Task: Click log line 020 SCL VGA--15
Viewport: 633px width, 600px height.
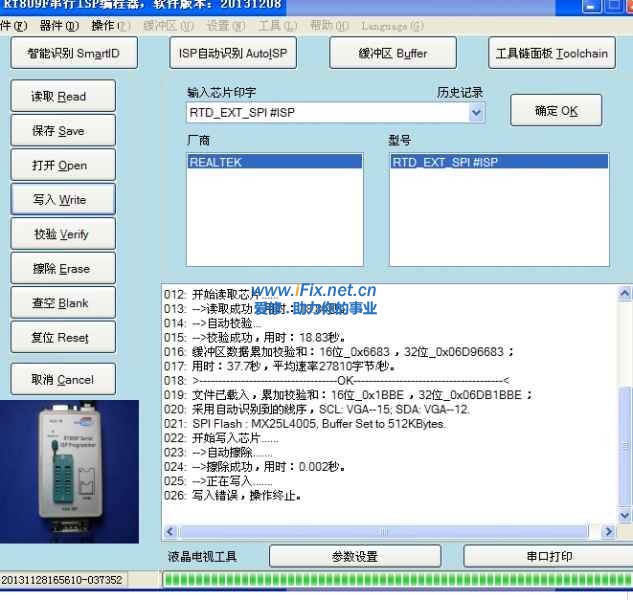Action: [317, 409]
